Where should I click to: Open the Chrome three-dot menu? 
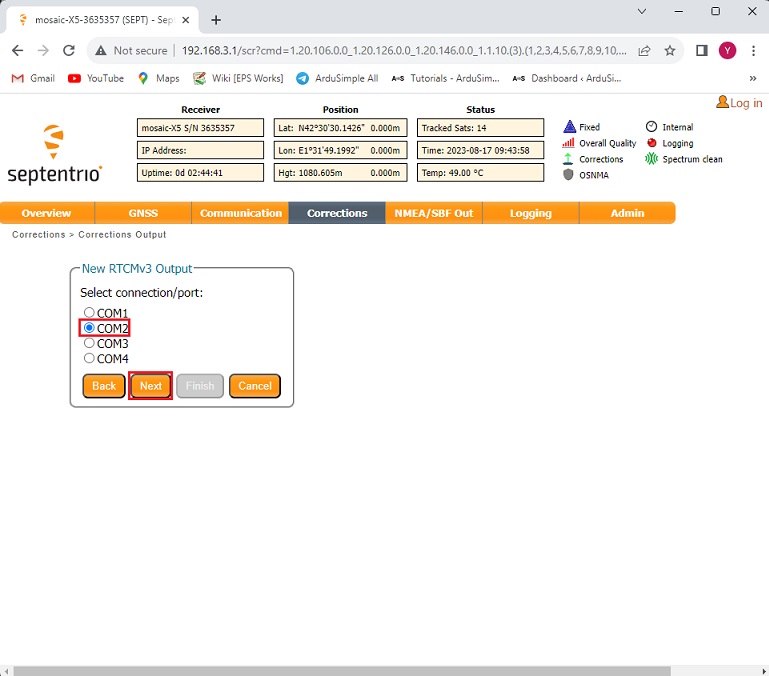[752, 50]
